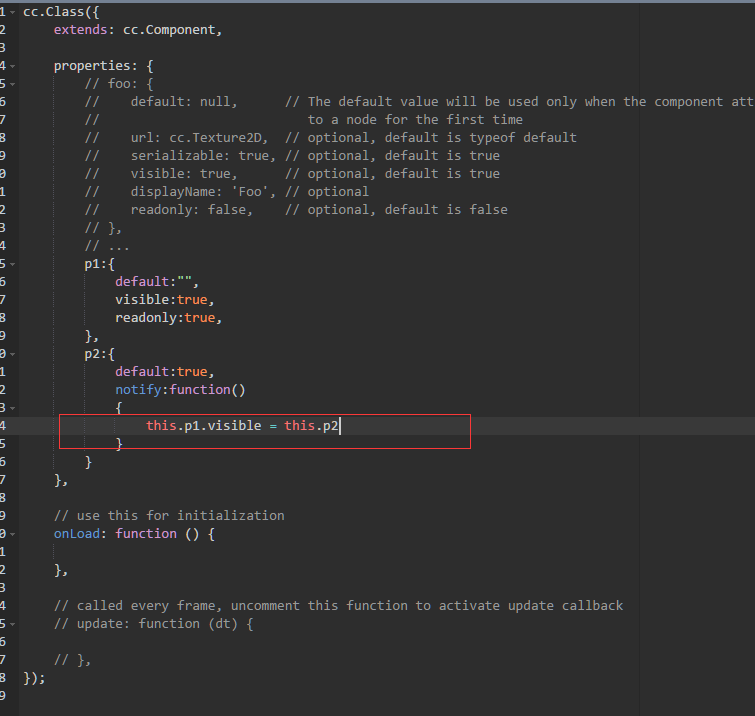The image size is (755, 716).
Task: Click 'readonly:true,' inside p1
Action: pos(169,318)
